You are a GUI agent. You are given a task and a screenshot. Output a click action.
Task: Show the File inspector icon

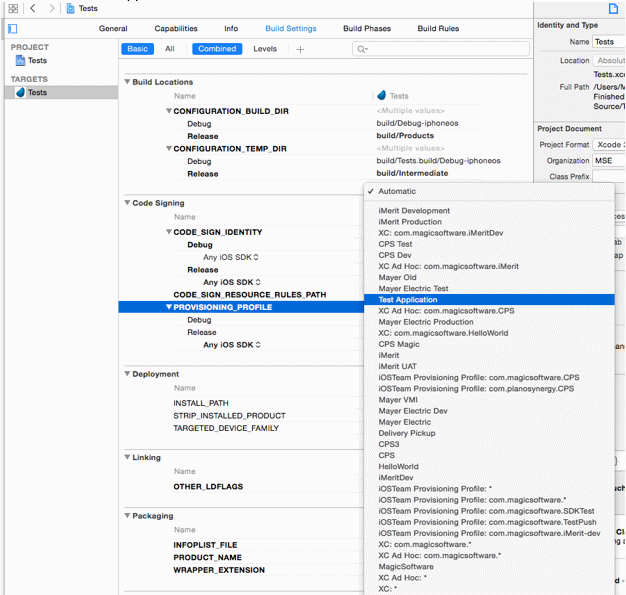pyautogui.click(x=613, y=8)
